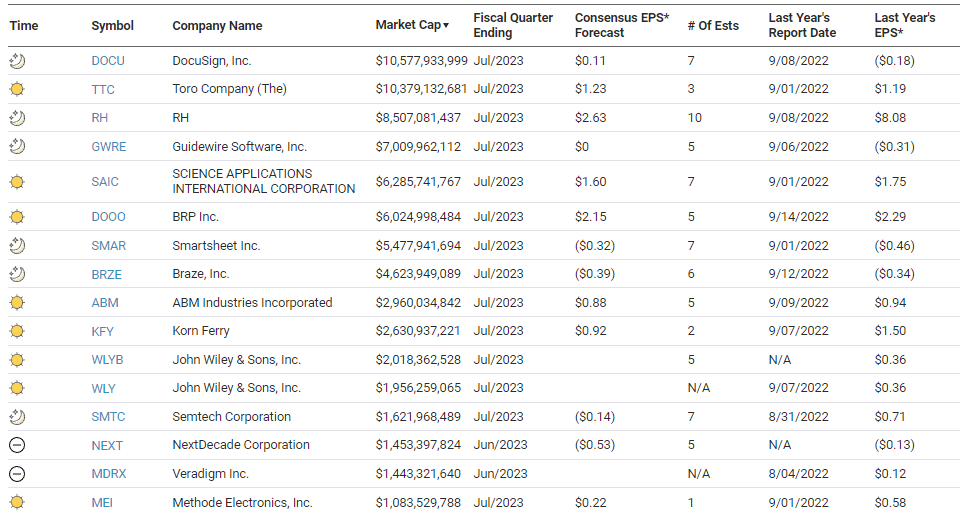The height and width of the screenshot is (516, 962).
Task: Select report date 8/31/2022
Action: 798,417
